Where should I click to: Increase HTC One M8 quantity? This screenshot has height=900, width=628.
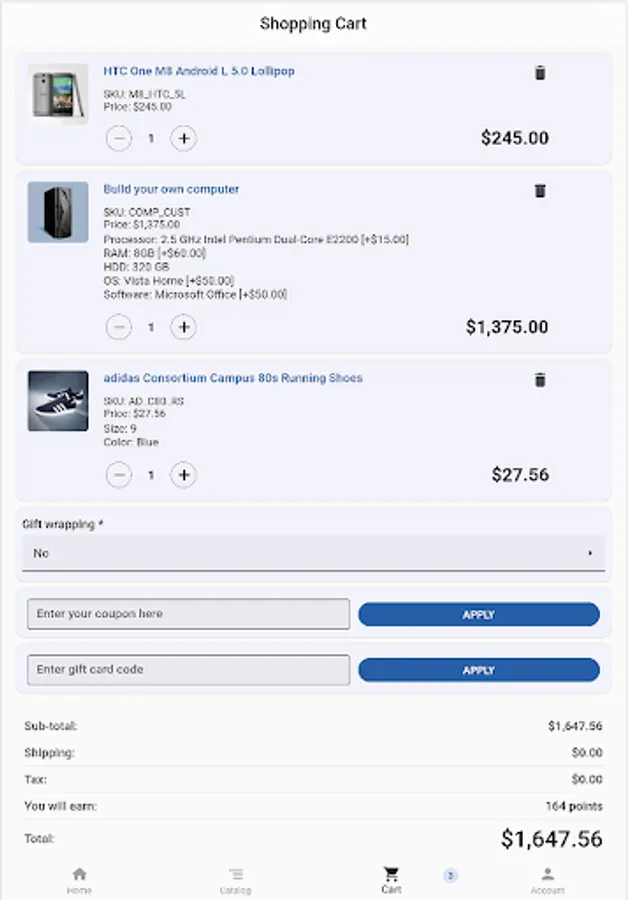tap(183, 138)
